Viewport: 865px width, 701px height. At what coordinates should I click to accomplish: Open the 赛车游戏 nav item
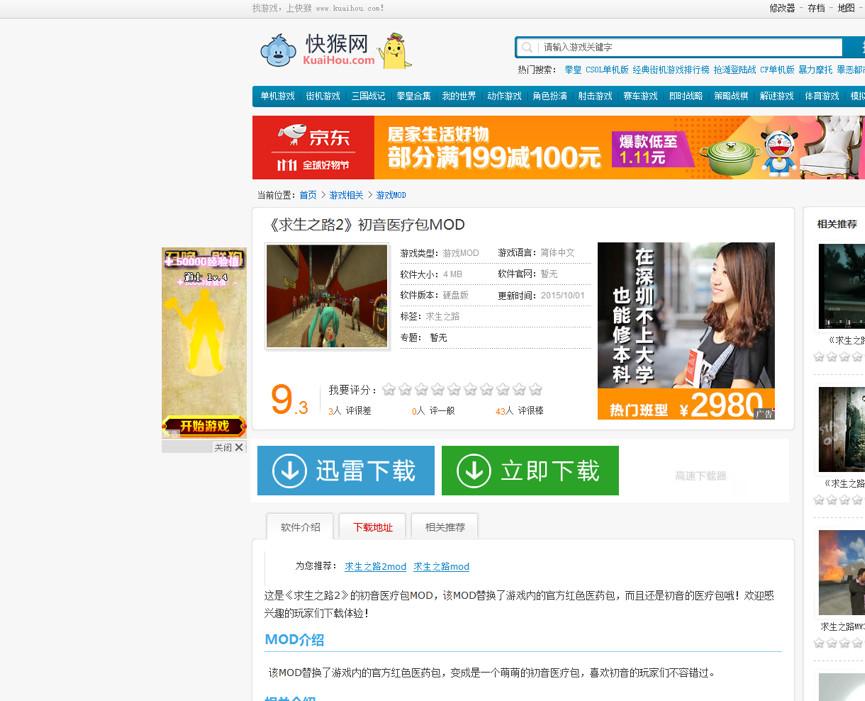pos(640,96)
